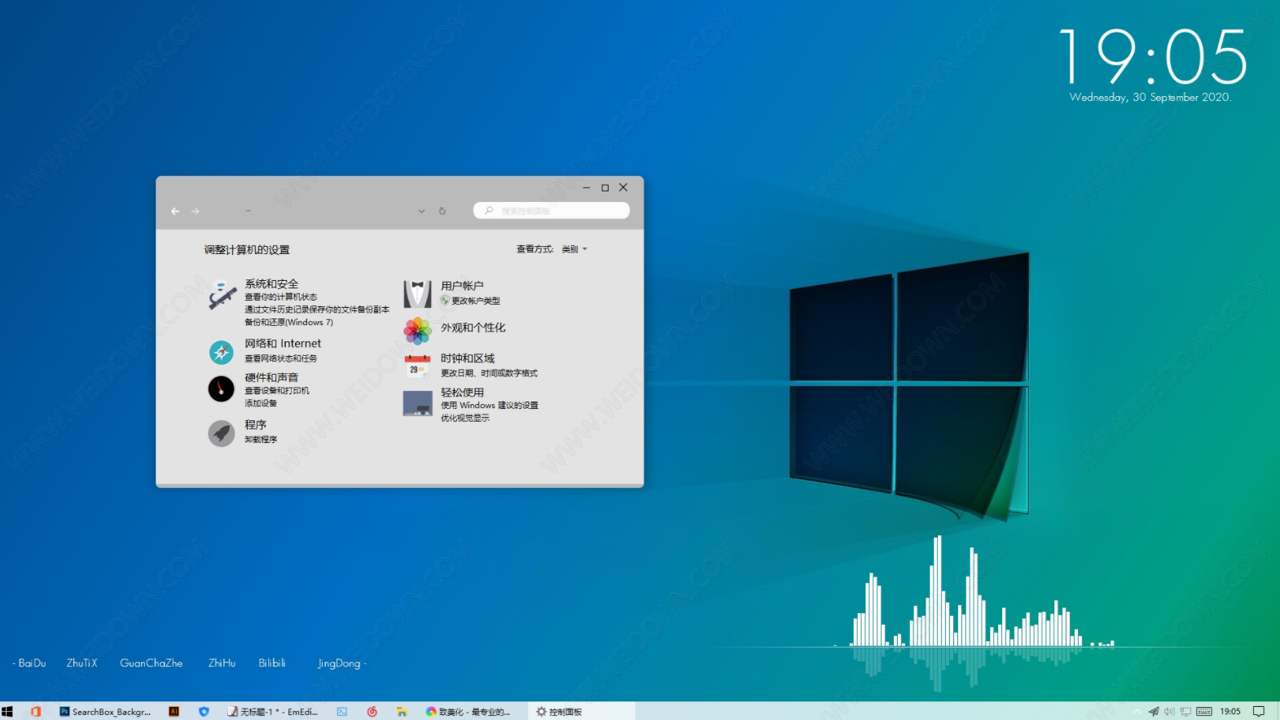Screen dimensions: 1280x720
Task: Open the 程序 heading link
Action: [x=255, y=425]
